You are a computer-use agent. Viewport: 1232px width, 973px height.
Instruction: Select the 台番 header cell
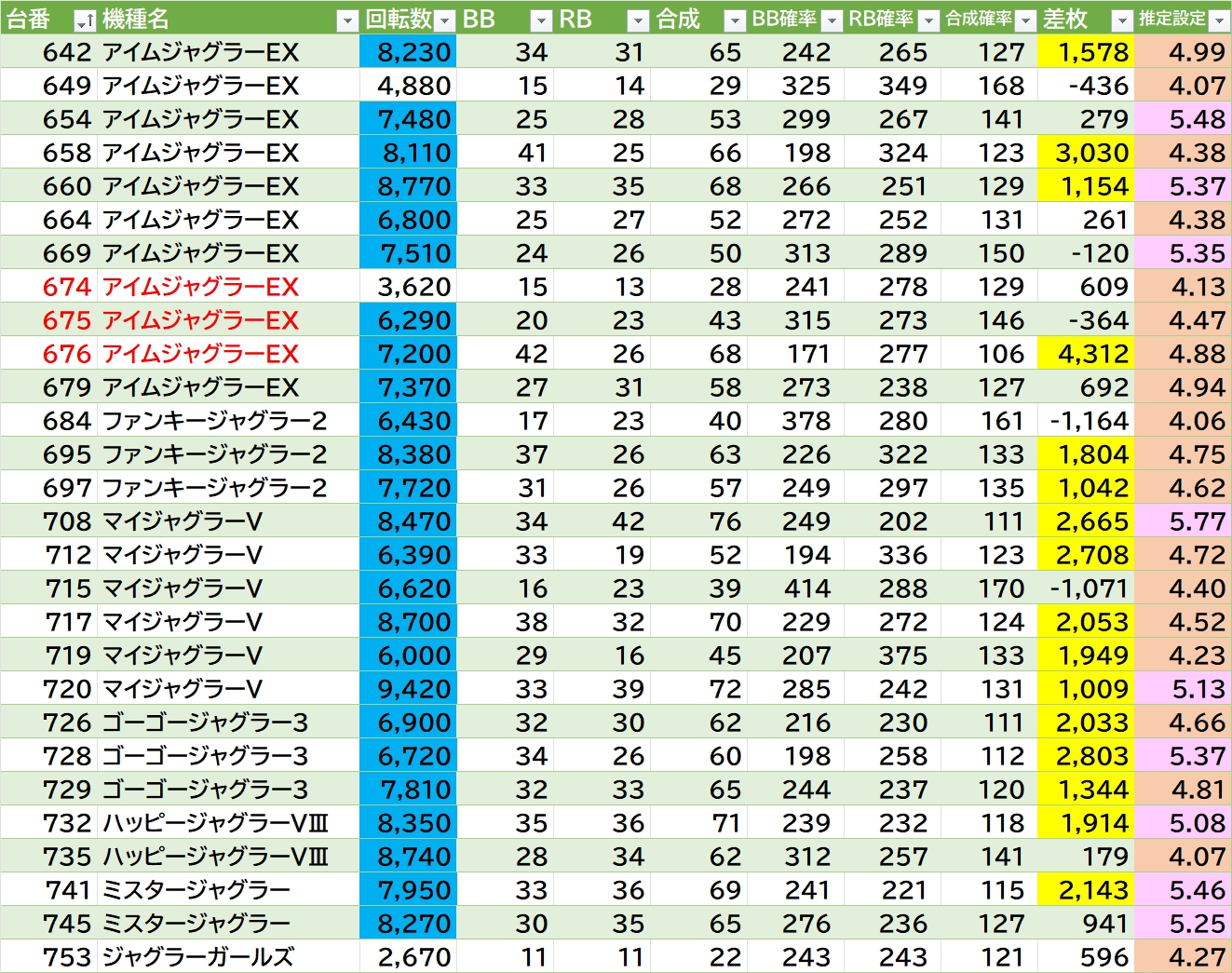48,19
